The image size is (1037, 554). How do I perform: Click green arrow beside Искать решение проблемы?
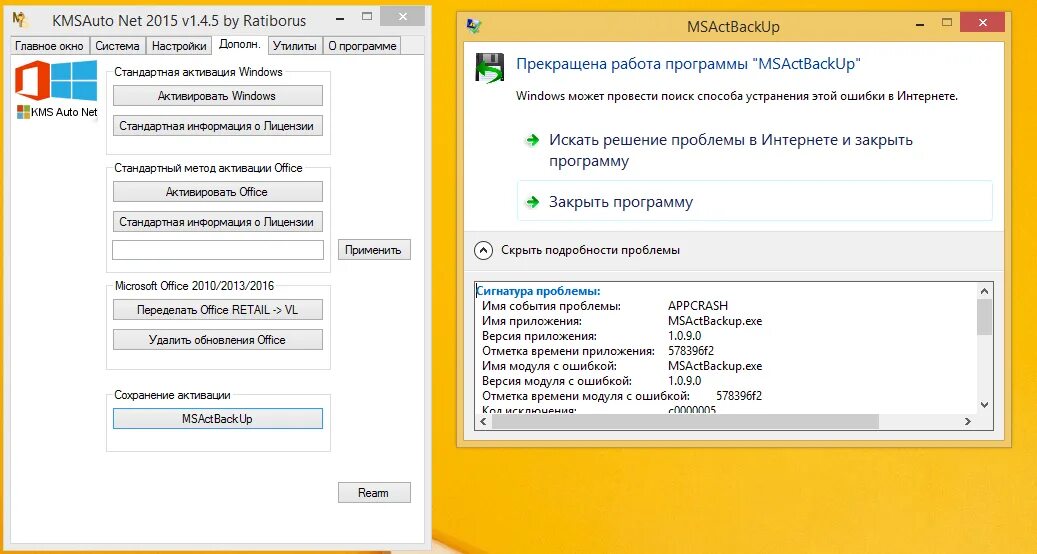pos(532,140)
